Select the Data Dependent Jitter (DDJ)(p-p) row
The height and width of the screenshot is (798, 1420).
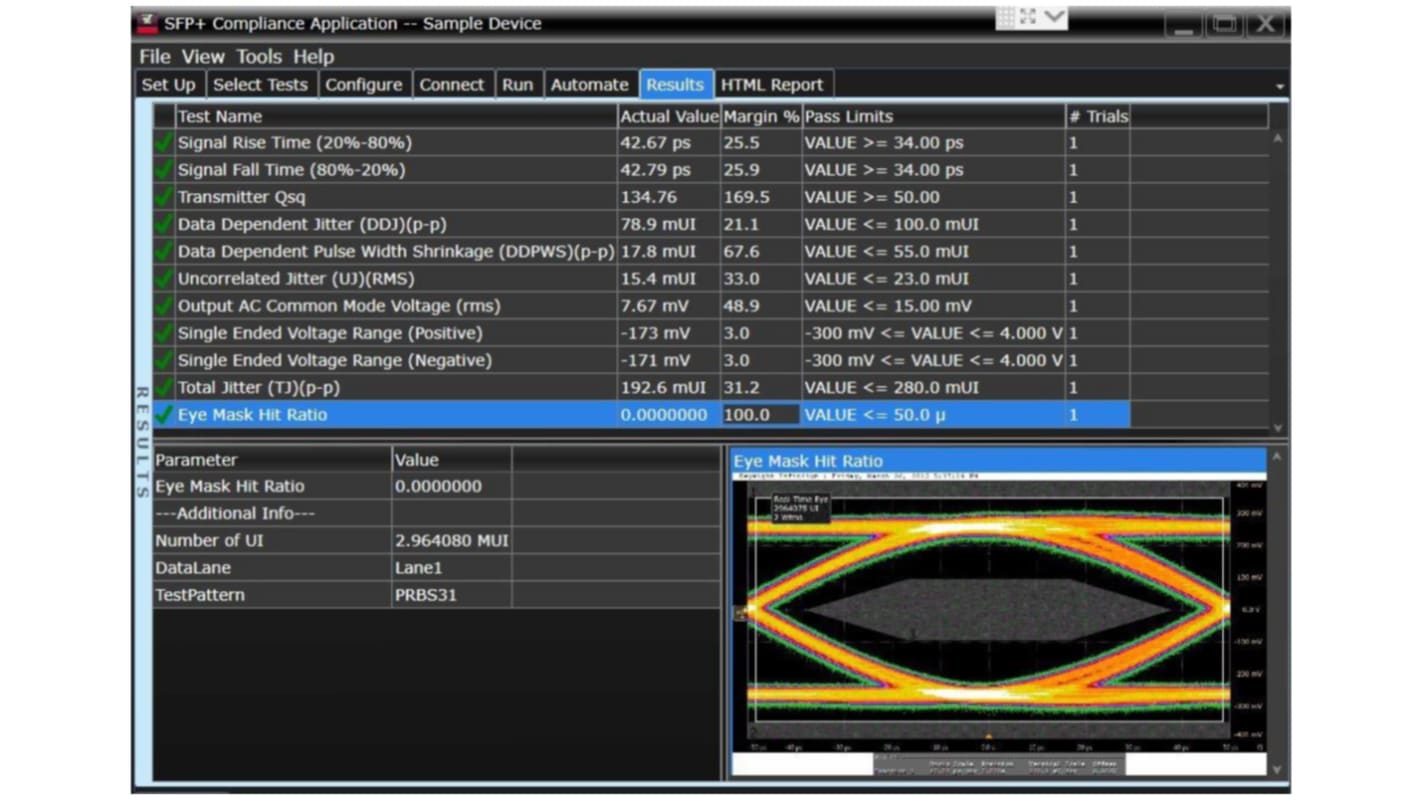point(642,224)
